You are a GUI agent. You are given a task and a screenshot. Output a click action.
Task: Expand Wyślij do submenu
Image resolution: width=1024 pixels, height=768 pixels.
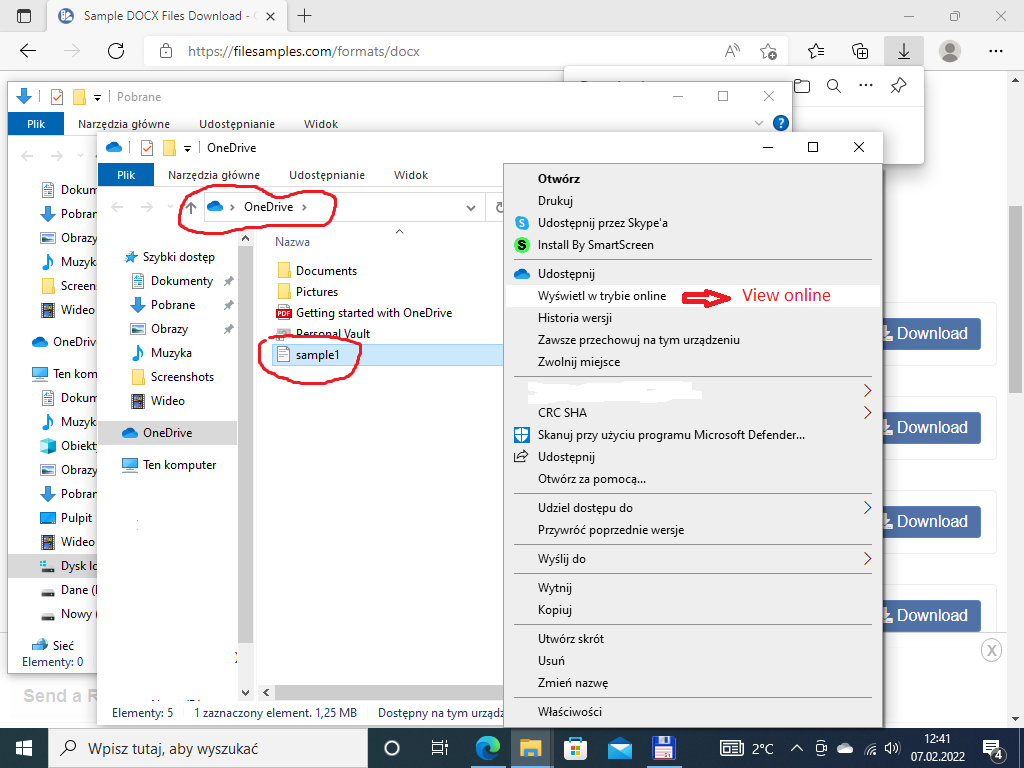coord(867,558)
